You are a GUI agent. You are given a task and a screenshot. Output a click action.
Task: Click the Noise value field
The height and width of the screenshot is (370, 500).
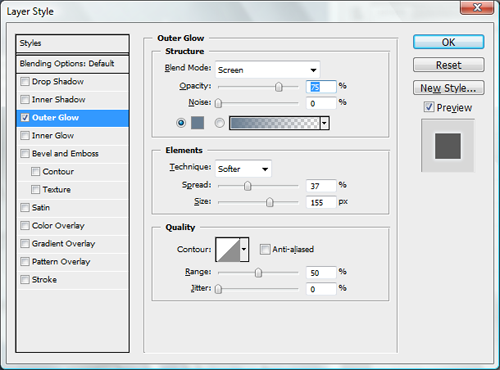click(321, 103)
